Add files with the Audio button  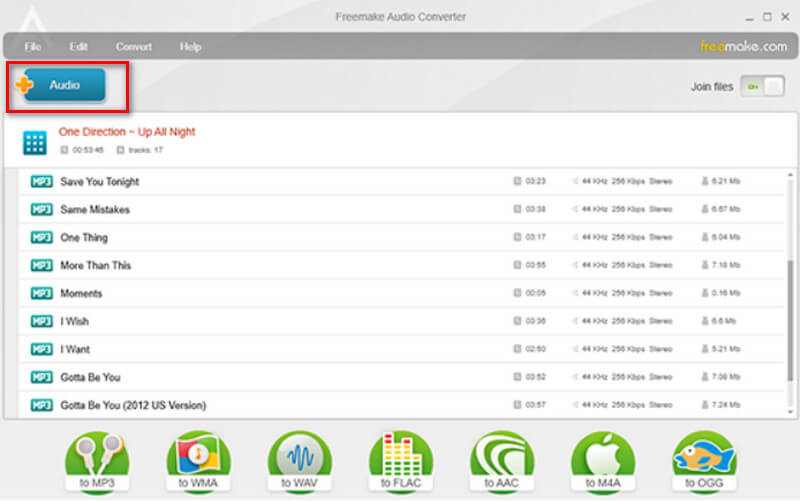pos(64,86)
